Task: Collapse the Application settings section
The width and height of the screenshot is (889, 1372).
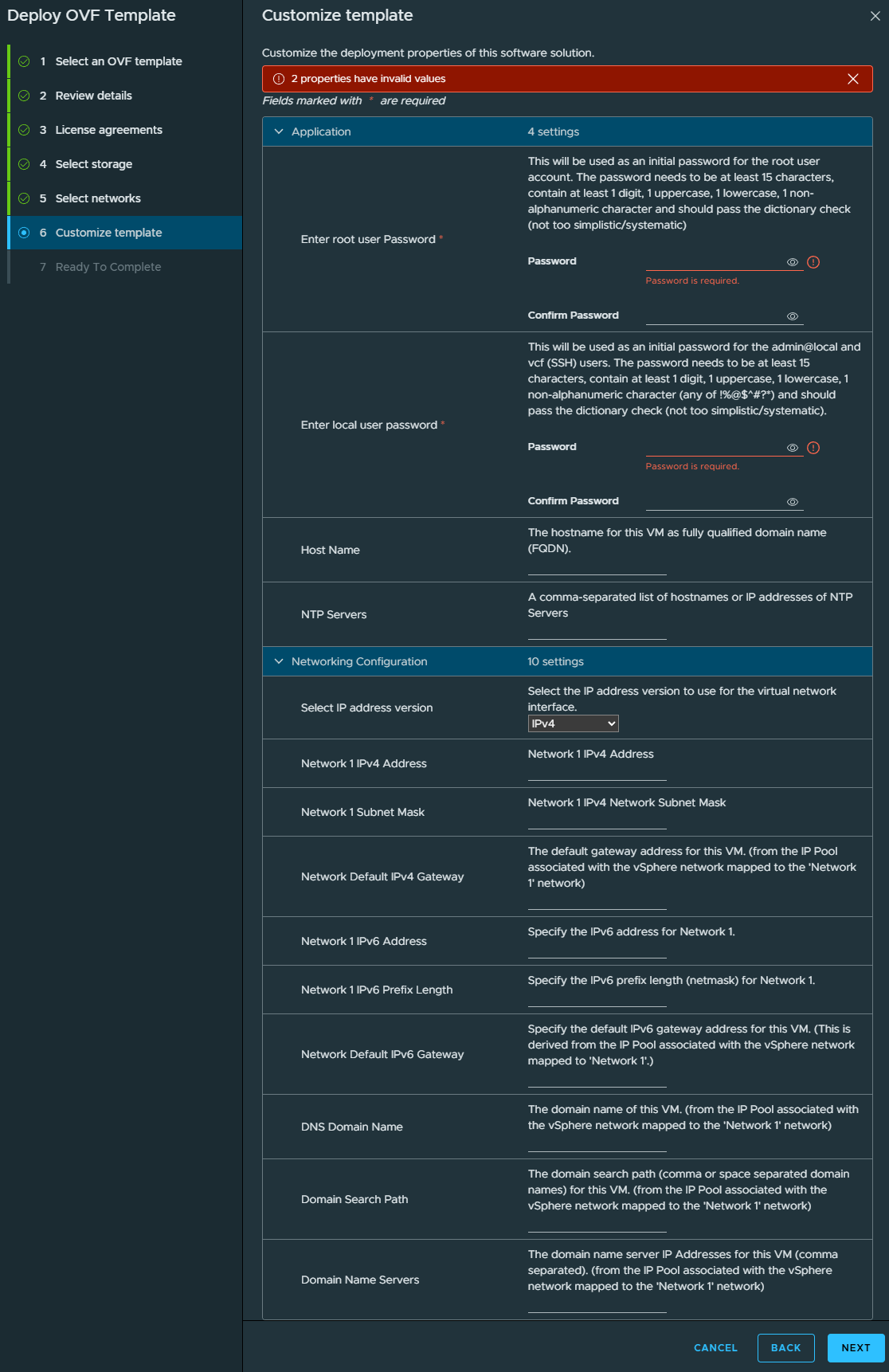Action: pyautogui.click(x=279, y=131)
